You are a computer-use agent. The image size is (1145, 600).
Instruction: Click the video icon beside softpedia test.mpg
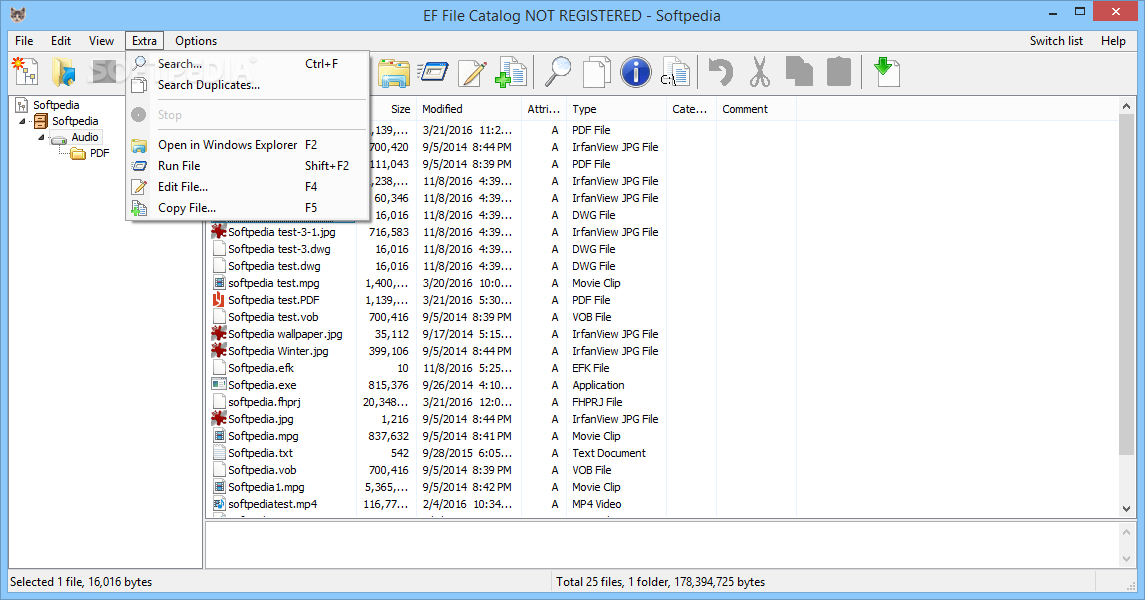pyautogui.click(x=218, y=282)
